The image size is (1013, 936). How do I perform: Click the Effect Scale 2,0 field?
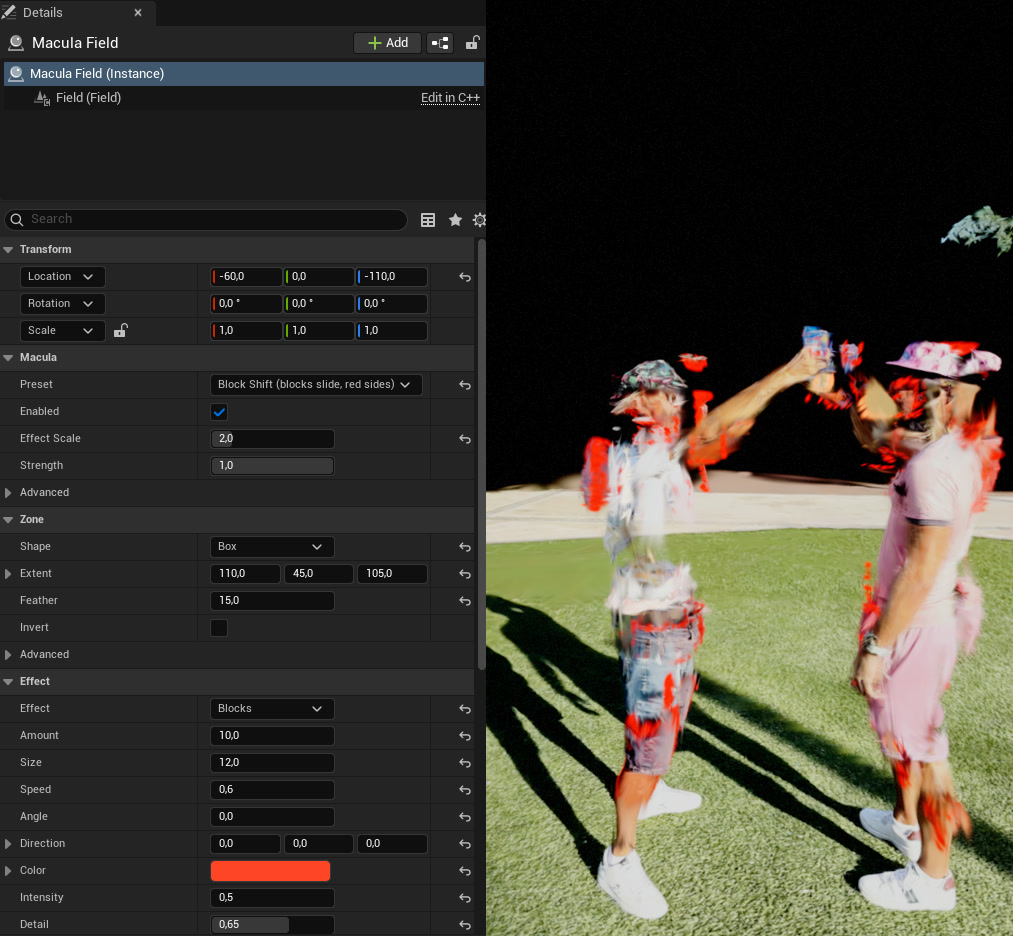pyautogui.click(x=272, y=439)
